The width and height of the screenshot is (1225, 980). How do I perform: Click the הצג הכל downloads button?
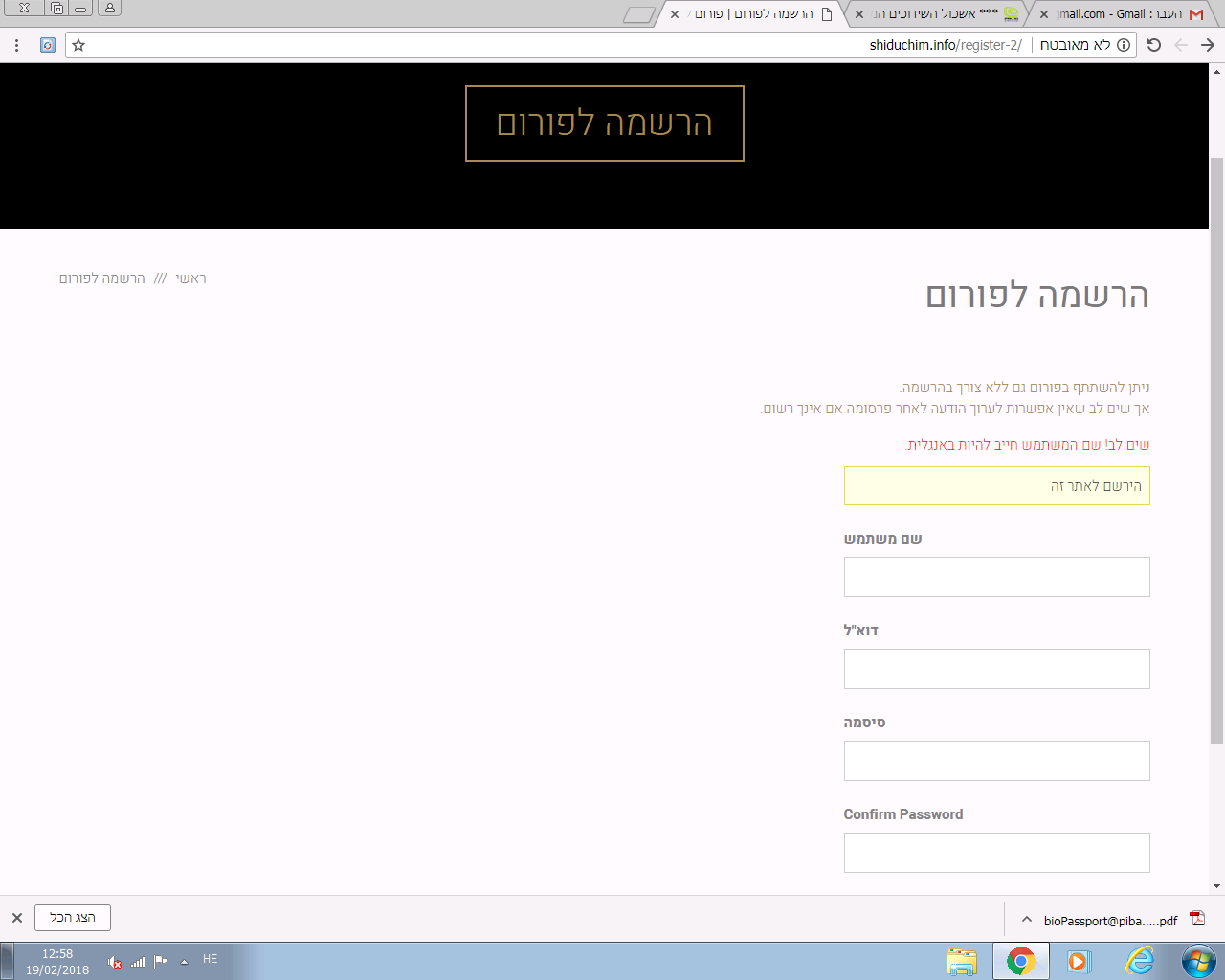tap(73, 918)
